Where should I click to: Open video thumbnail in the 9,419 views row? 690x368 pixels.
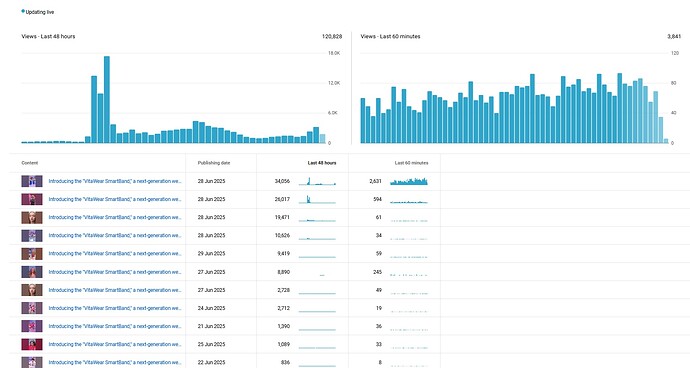[32, 254]
